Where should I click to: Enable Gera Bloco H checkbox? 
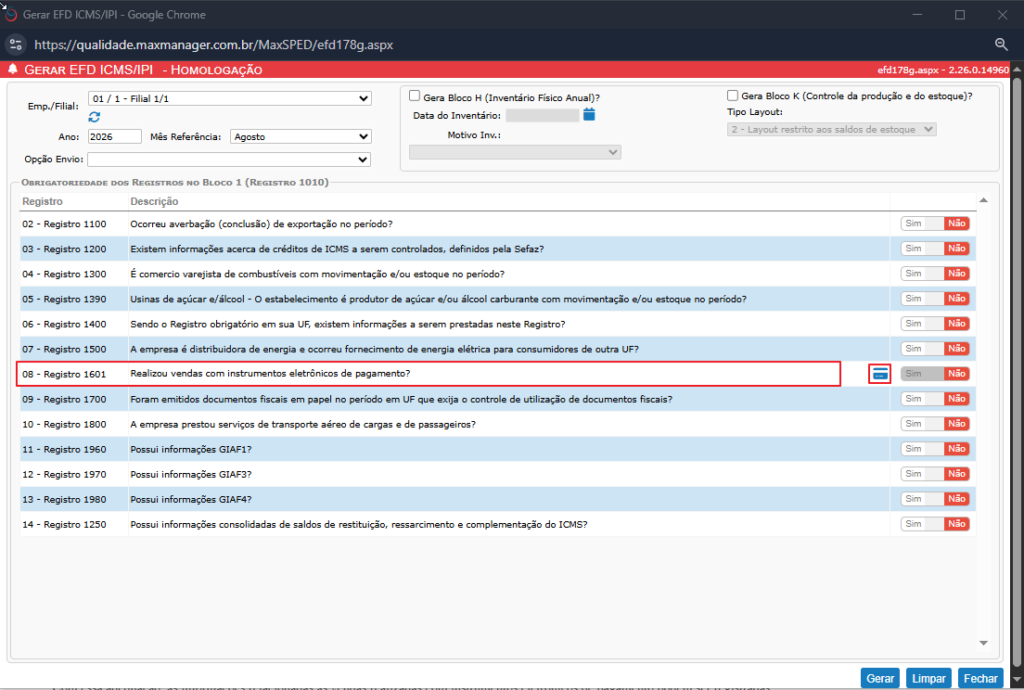(414, 96)
